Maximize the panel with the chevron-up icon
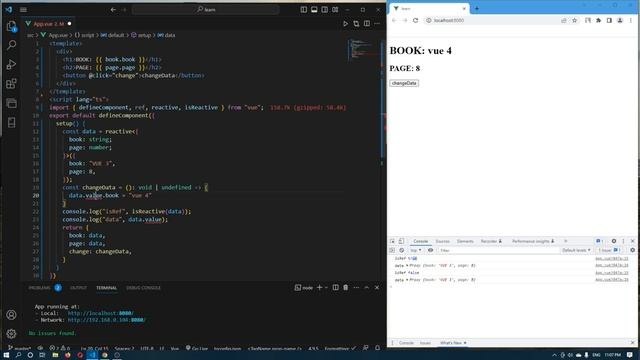Screen dimensions: 640x360 (x=367, y=287)
